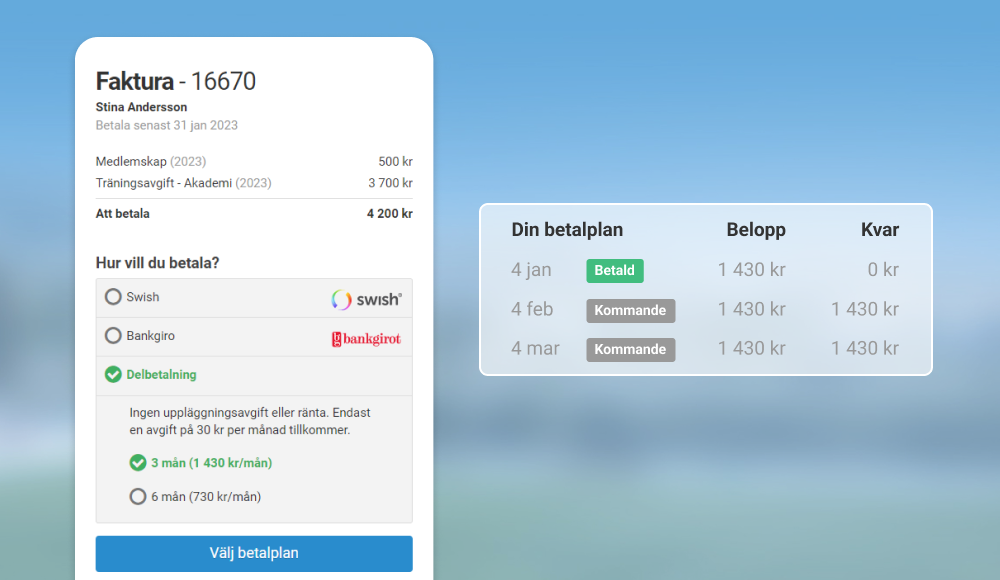Select the Medlemskap (2023) invoice line
Viewport: 1000px width, 580px height.
pyautogui.click(x=151, y=161)
